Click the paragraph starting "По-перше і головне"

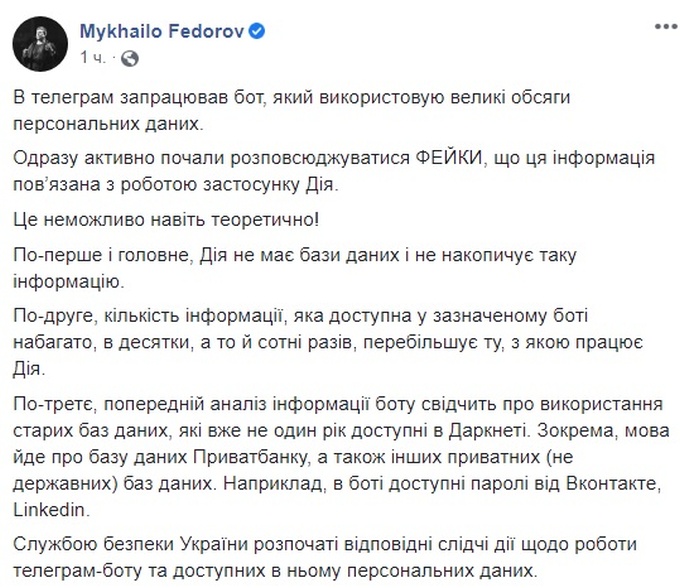pyautogui.click(x=330, y=269)
